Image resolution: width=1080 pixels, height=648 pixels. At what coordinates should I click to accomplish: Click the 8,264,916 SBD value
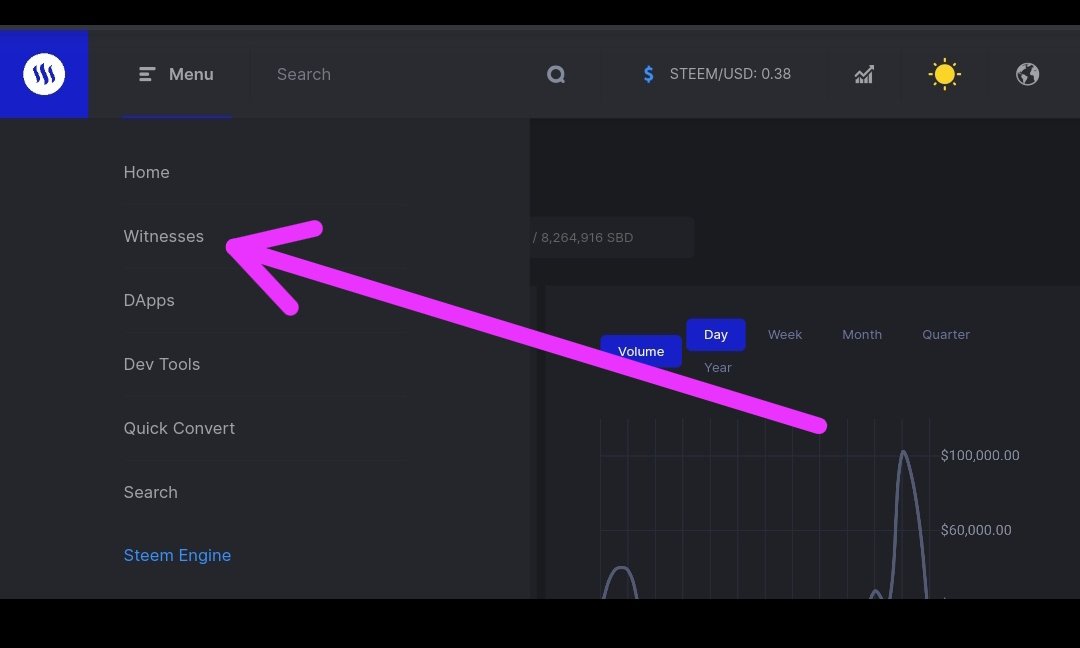pyautogui.click(x=586, y=238)
